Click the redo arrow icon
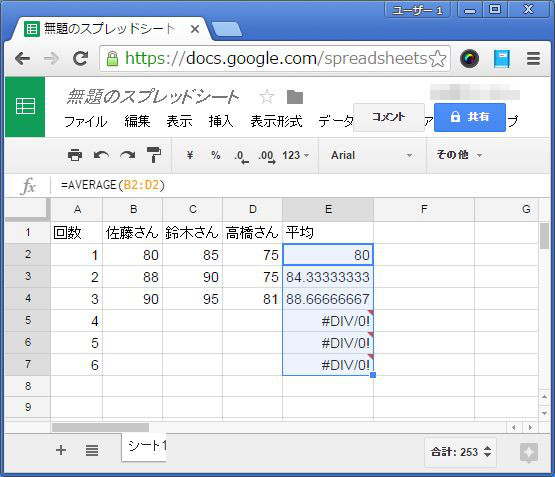The image size is (555, 477). [128, 155]
